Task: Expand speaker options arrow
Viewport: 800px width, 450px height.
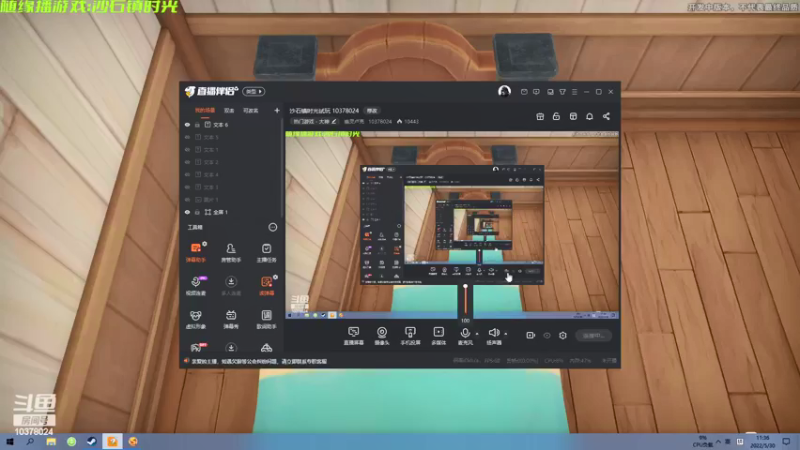Action: click(x=506, y=334)
